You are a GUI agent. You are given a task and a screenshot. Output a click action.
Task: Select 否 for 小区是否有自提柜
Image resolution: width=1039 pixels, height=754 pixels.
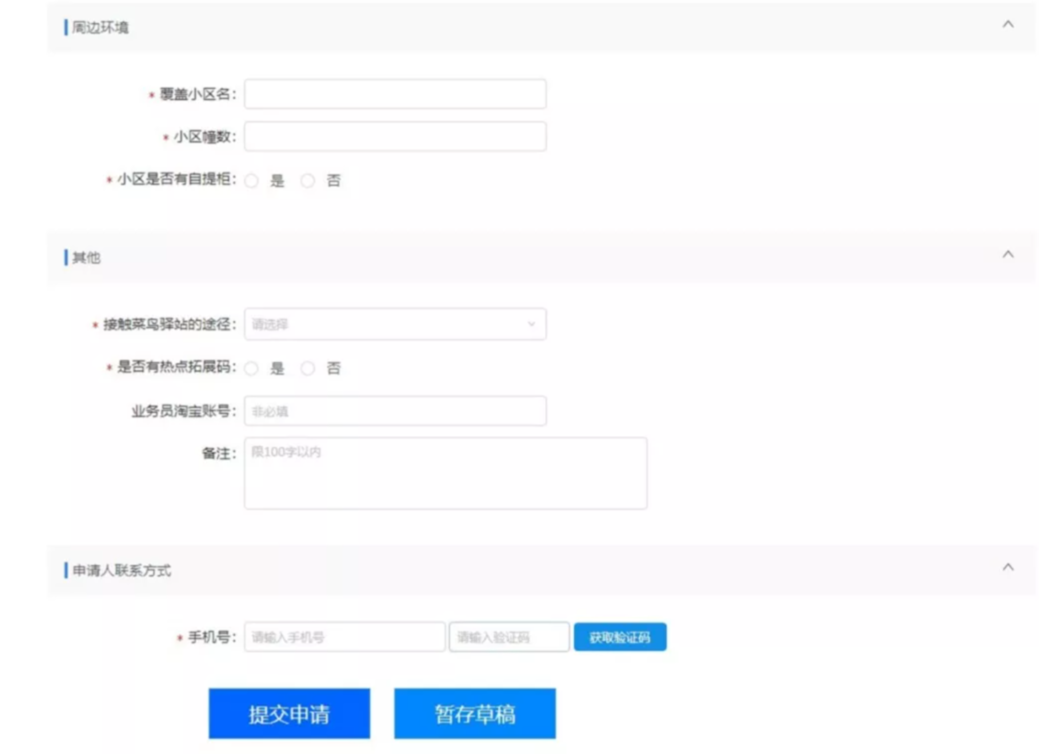(308, 181)
